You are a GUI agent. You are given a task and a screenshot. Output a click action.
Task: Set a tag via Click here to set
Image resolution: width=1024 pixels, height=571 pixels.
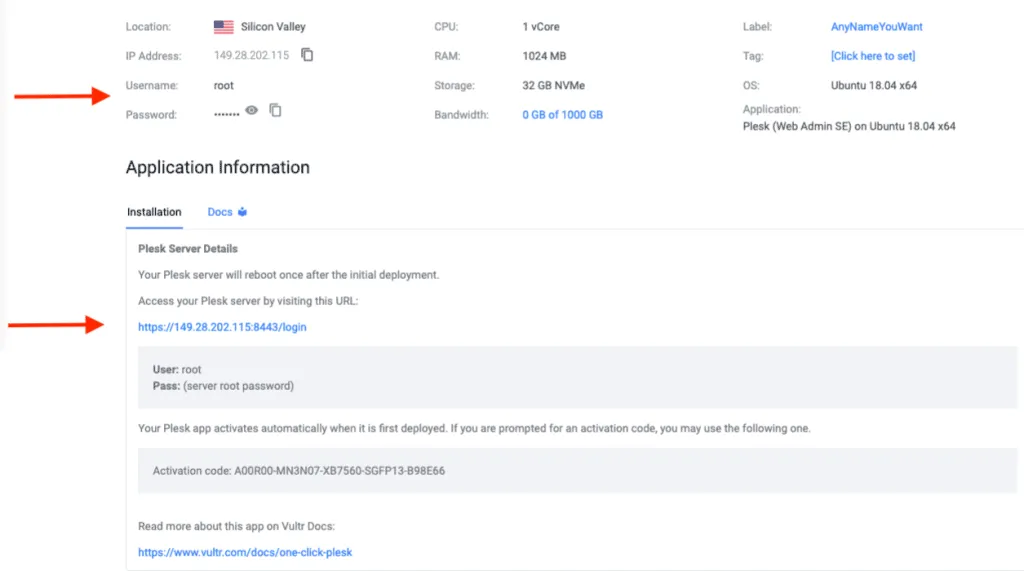coord(872,56)
